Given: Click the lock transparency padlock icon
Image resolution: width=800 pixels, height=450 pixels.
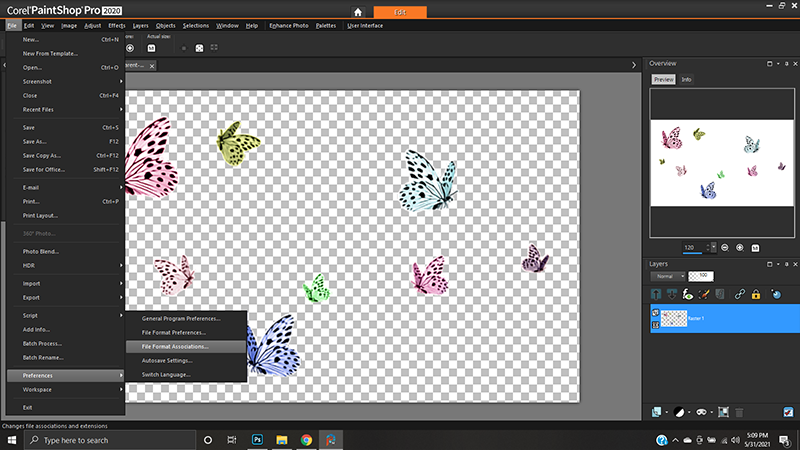Looking at the screenshot, I should pos(755,295).
